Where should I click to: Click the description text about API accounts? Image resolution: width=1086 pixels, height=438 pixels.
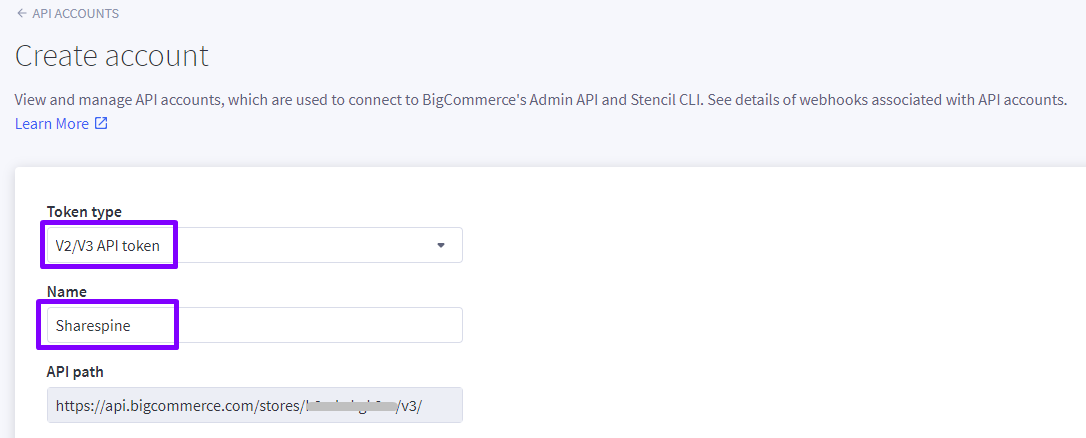[x=541, y=100]
